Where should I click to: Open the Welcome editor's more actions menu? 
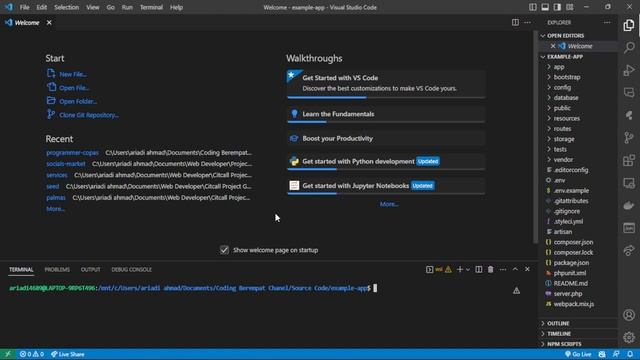point(527,22)
